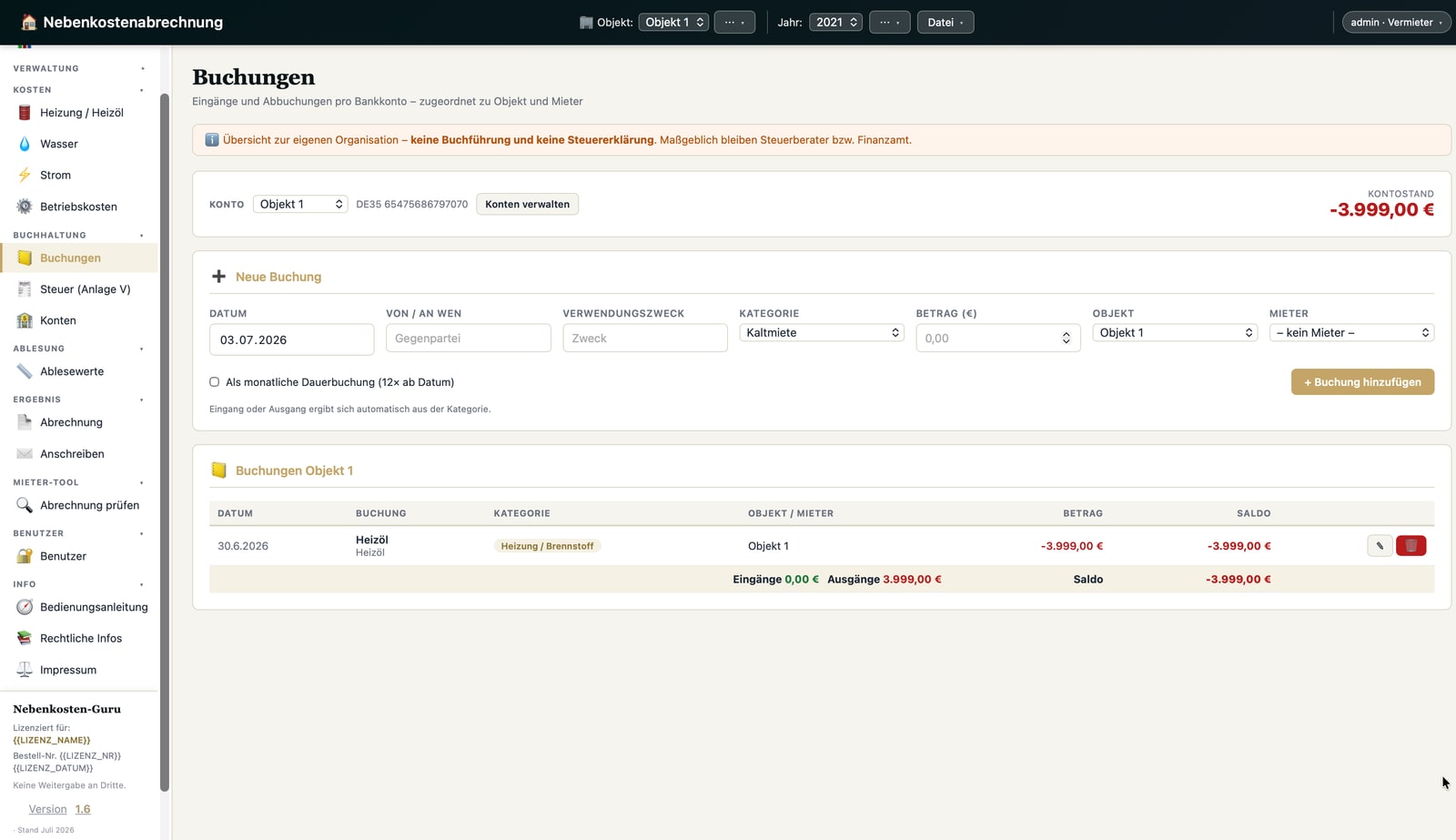Click the sidebar vertical scrollbar

(165, 442)
